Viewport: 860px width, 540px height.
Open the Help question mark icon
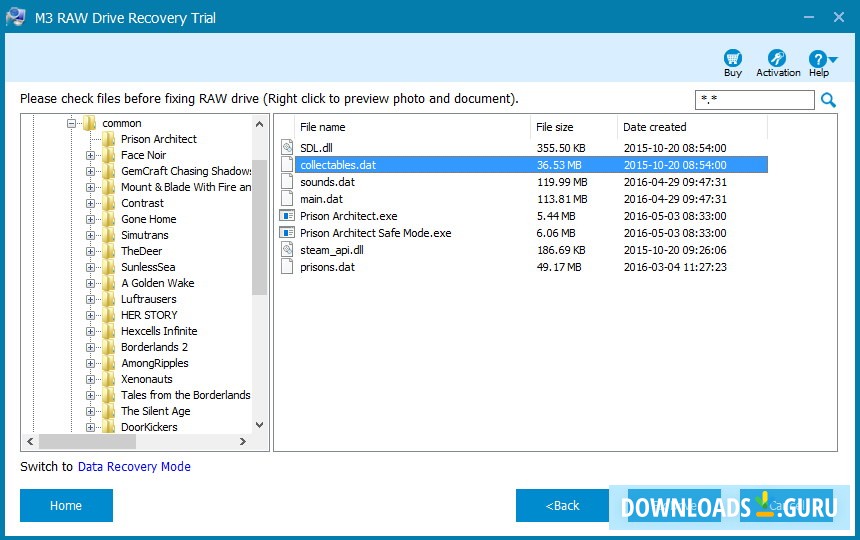click(x=818, y=59)
